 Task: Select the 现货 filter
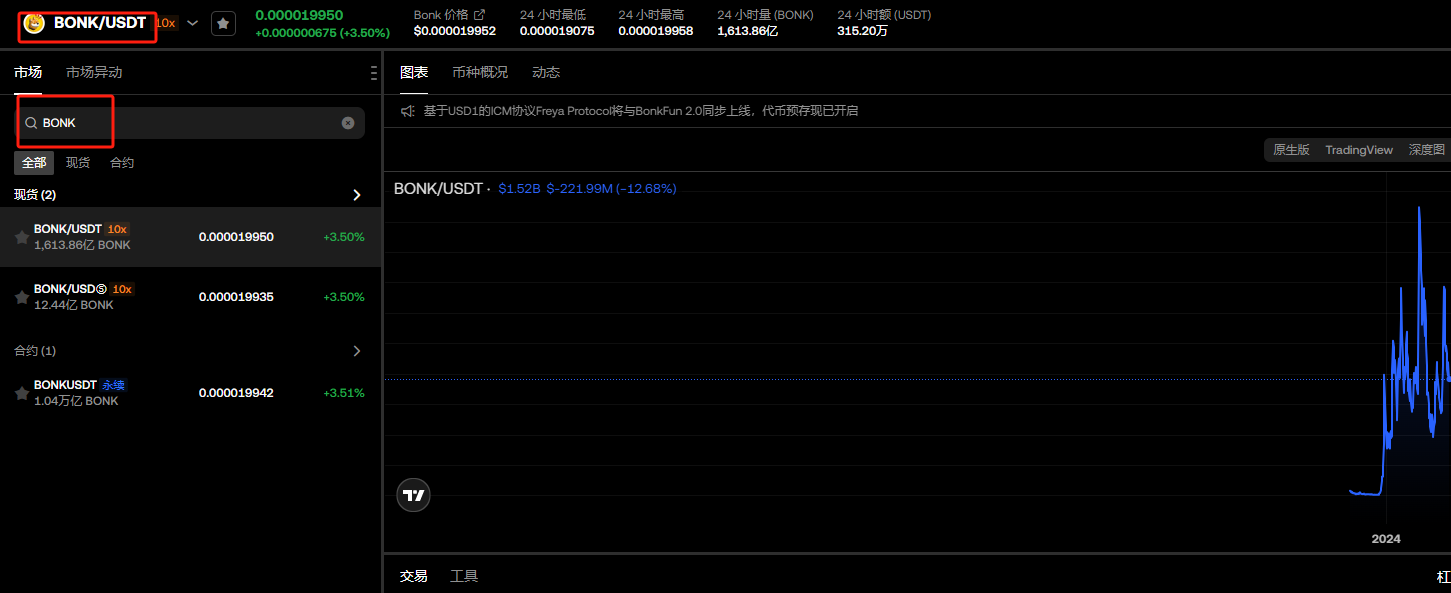click(78, 162)
